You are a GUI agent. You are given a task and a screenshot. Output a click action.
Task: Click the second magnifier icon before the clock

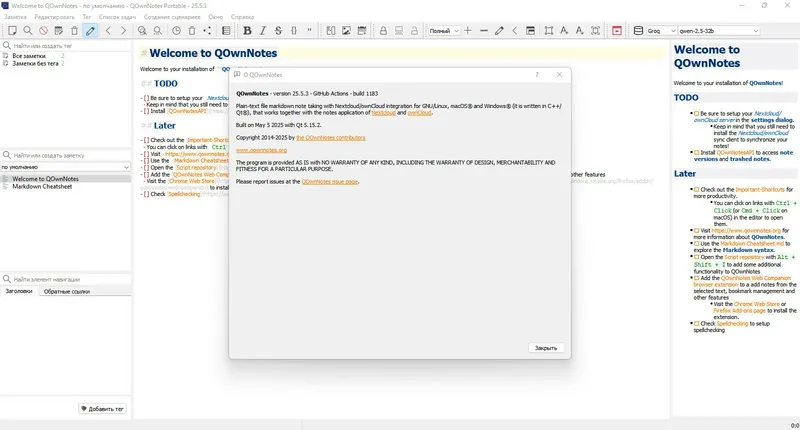click(158, 31)
